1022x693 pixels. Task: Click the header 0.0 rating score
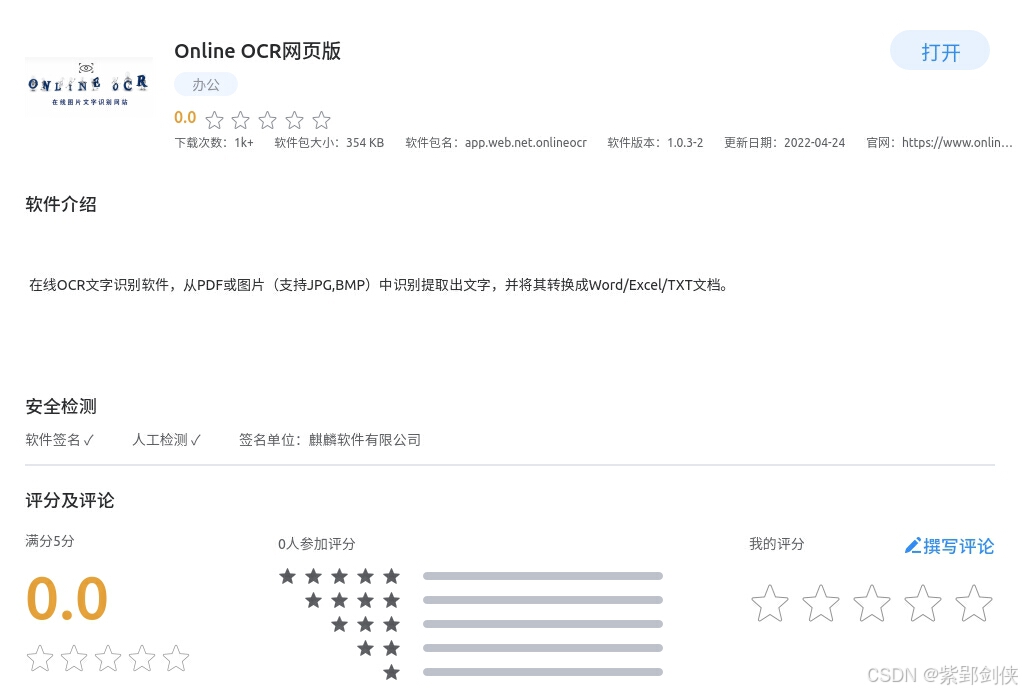[x=185, y=117]
